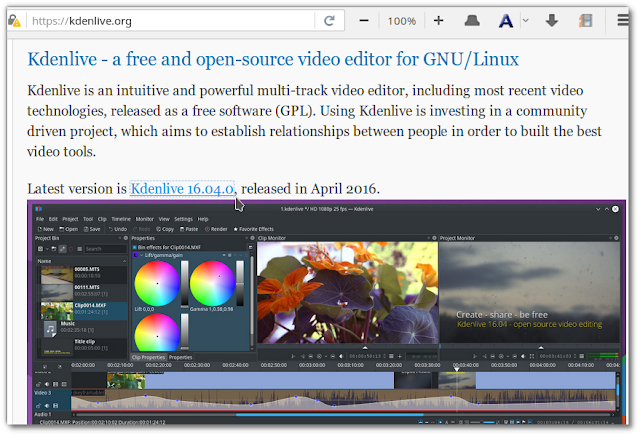Click the Clip Monitor volume speaker icon
Screen dimensions: 640x436
click(x=341, y=356)
